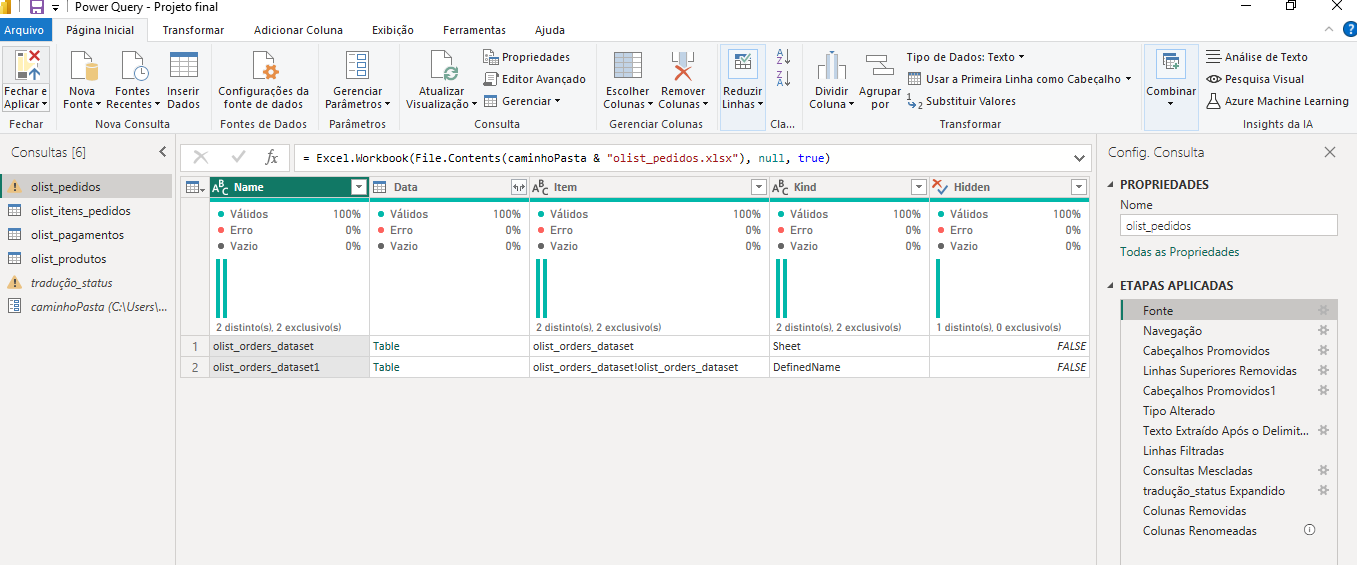This screenshot has height=565, width=1357.
Task: Select the tradução_status query
Action: [x=86, y=283]
